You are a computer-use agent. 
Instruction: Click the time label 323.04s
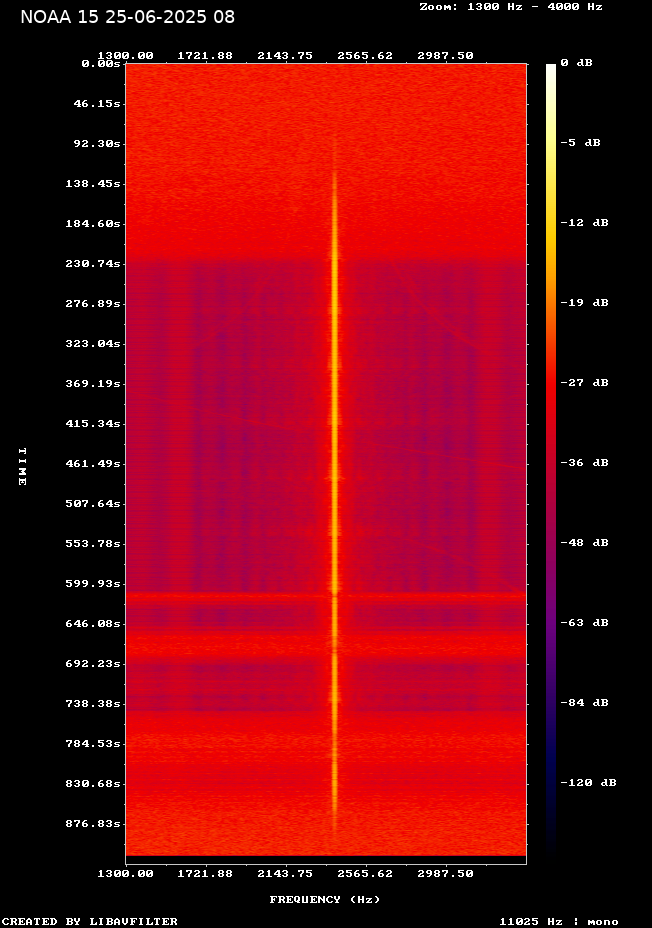[93, 344]
